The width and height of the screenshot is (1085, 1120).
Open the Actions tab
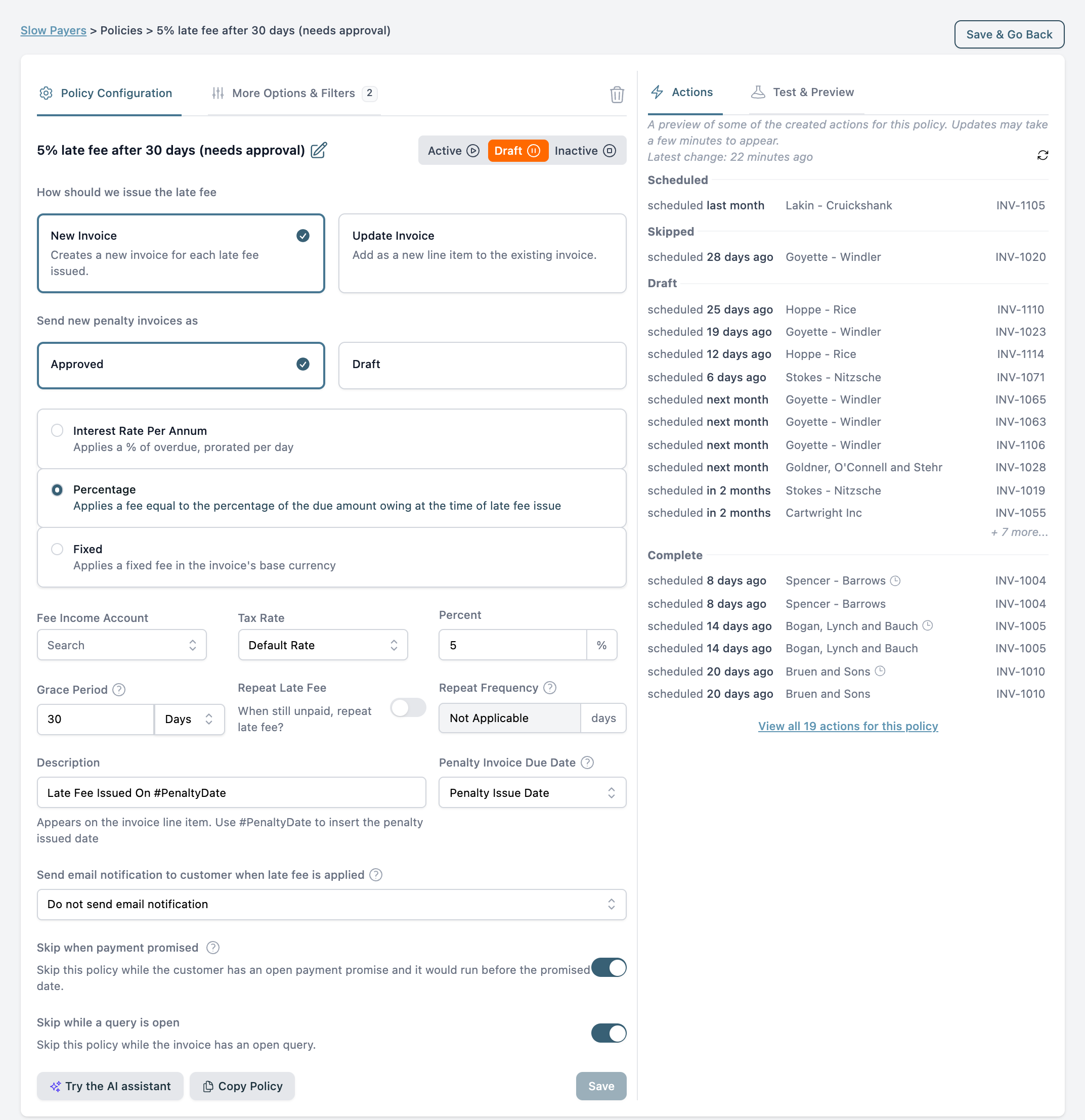(685, 92)
